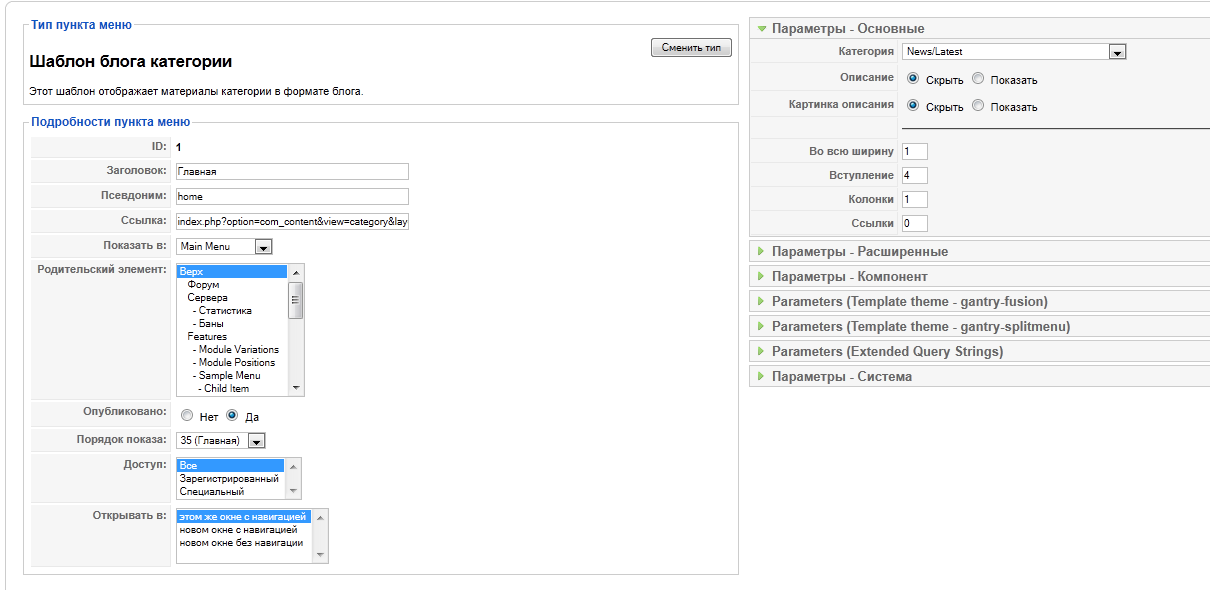Select Показать radio for Описание

pos(978,79)
